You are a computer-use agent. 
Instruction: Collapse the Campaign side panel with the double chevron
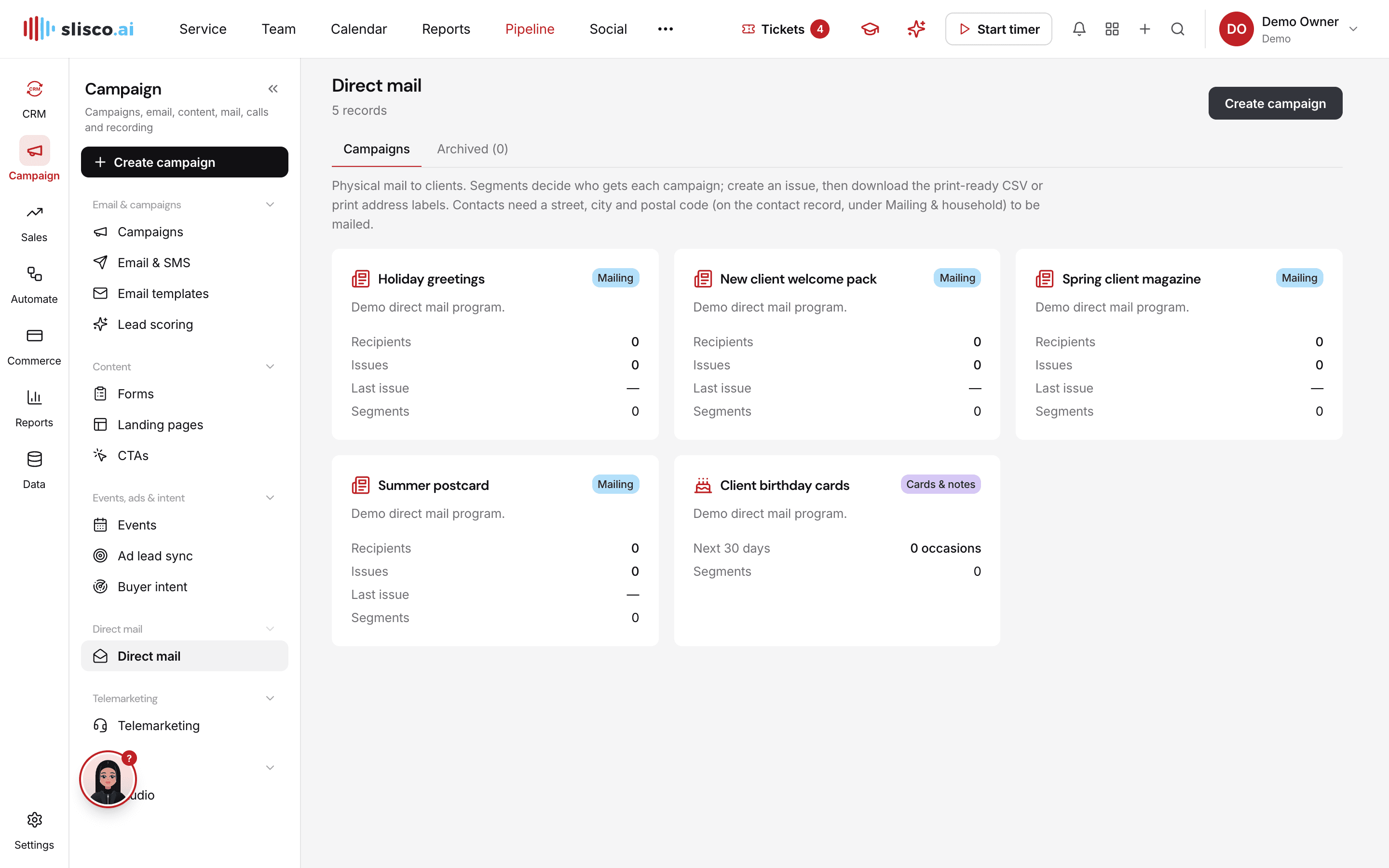(x=272, y=89)
